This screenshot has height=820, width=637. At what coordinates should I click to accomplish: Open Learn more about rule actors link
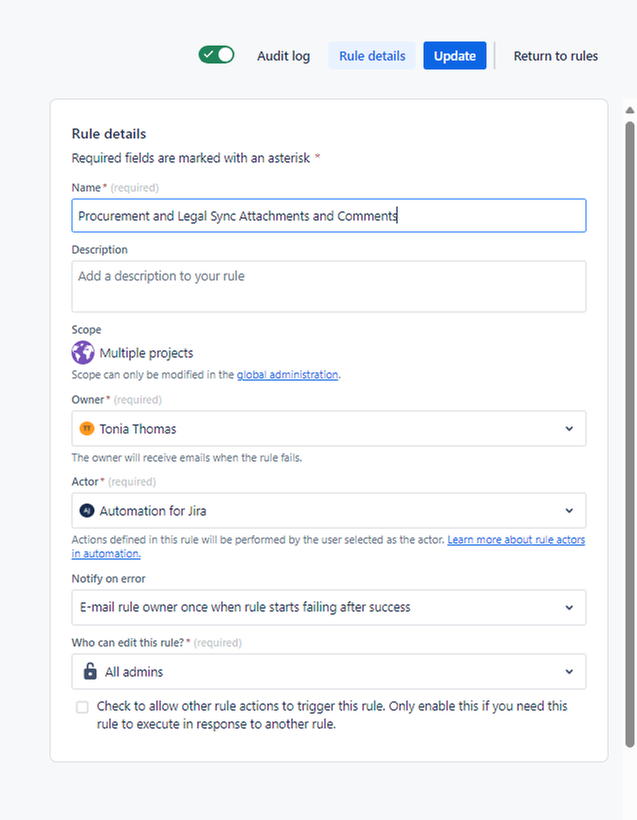(x=516, y=540)
